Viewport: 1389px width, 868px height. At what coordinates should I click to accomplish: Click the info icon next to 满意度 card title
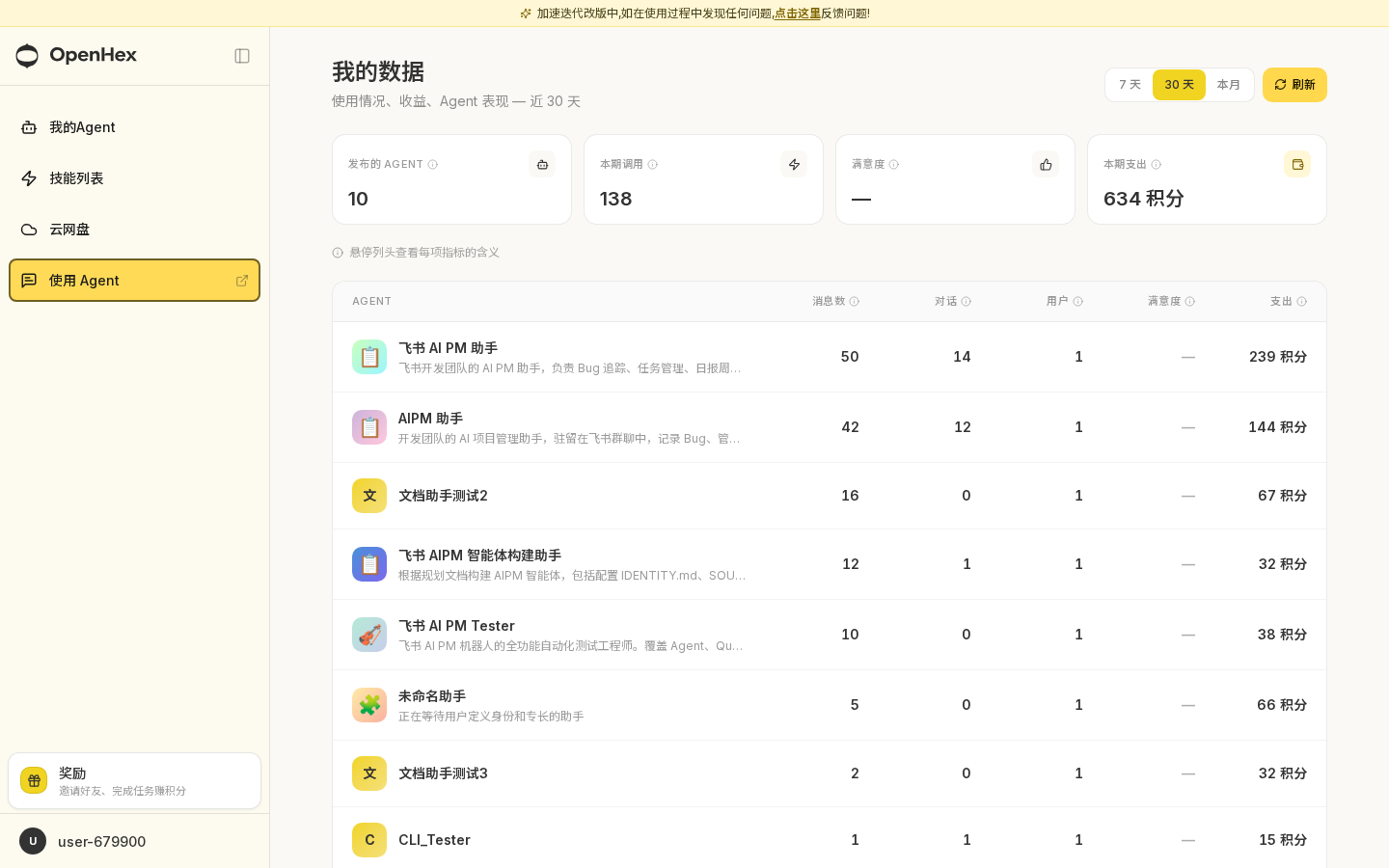[894, 165]
